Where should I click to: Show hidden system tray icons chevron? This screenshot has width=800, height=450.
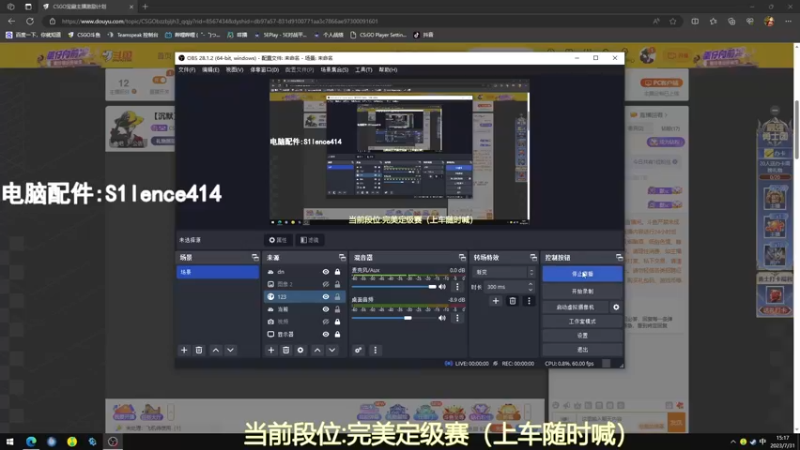point(733,441)
